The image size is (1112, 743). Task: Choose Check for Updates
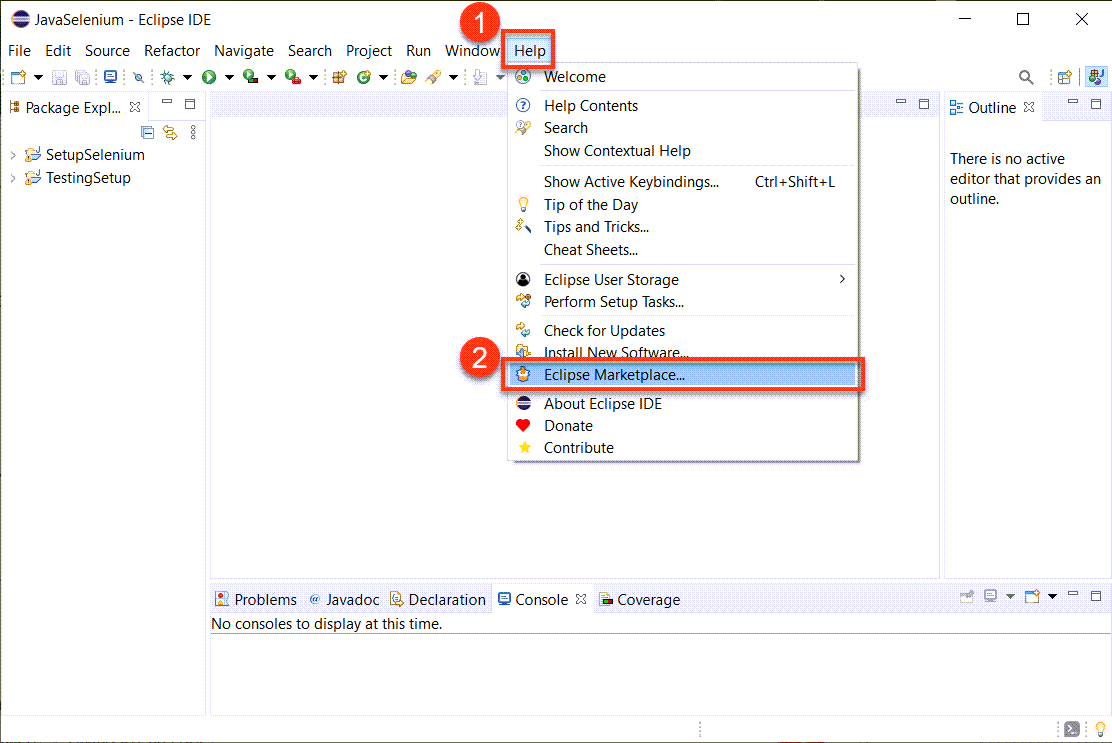coord(684,331)
